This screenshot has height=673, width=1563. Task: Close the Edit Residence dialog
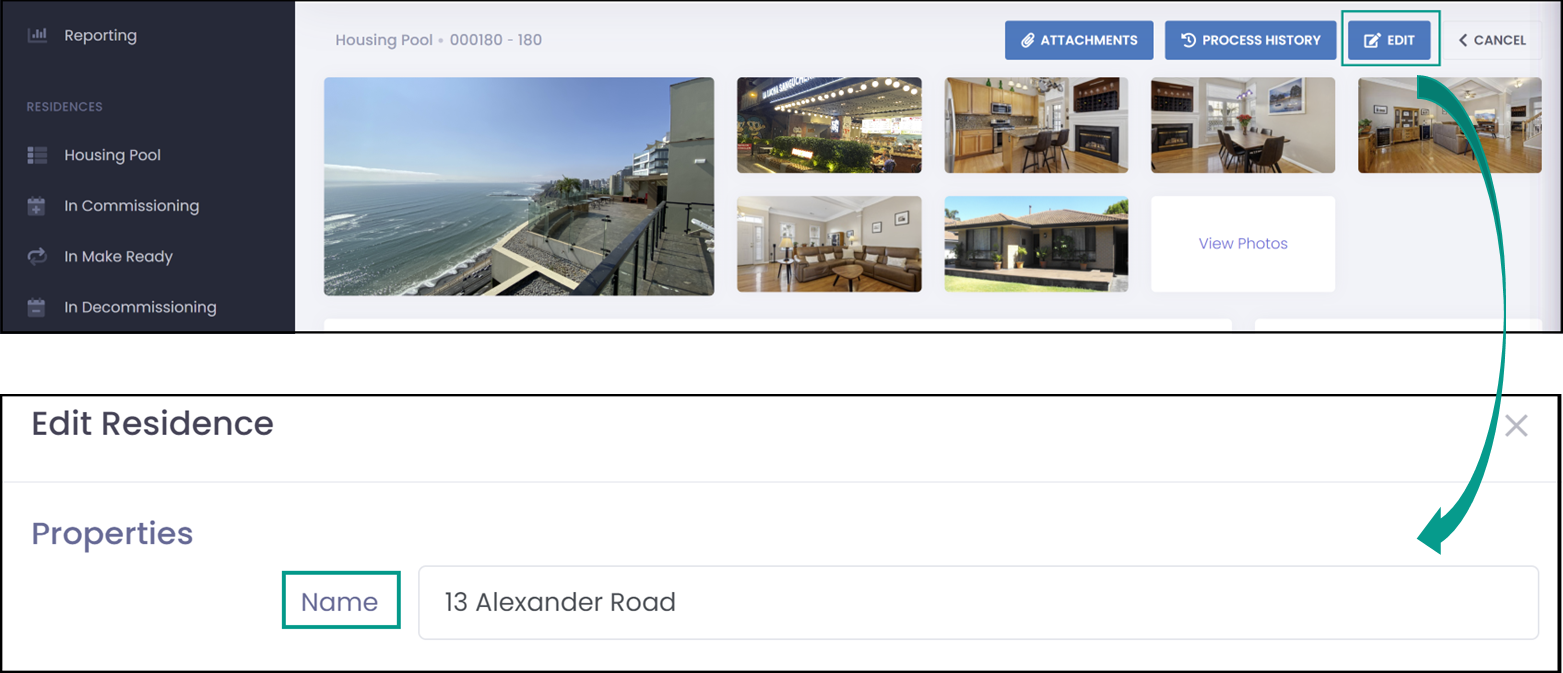point(1516,426)
